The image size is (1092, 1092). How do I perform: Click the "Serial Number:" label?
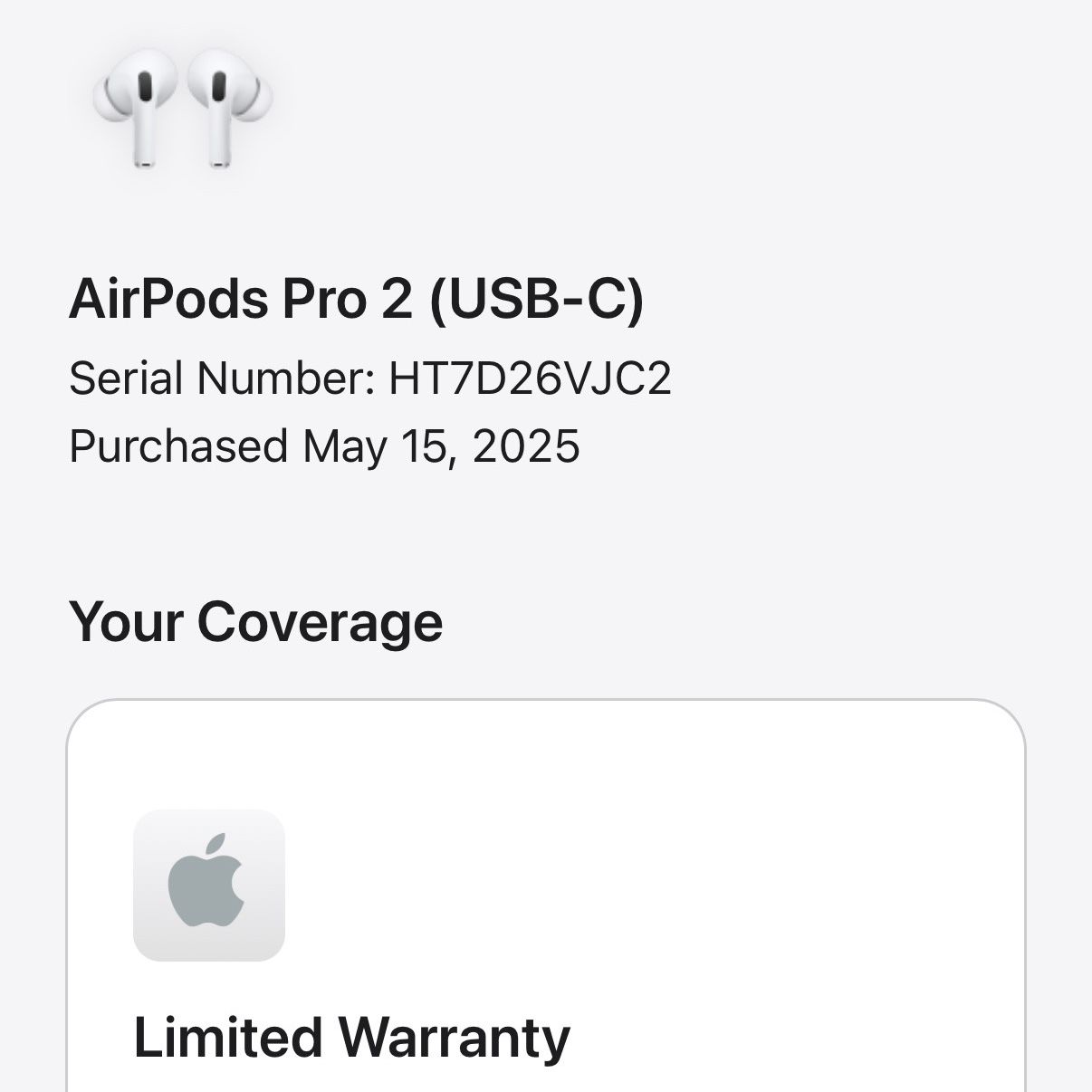point(222,378)
